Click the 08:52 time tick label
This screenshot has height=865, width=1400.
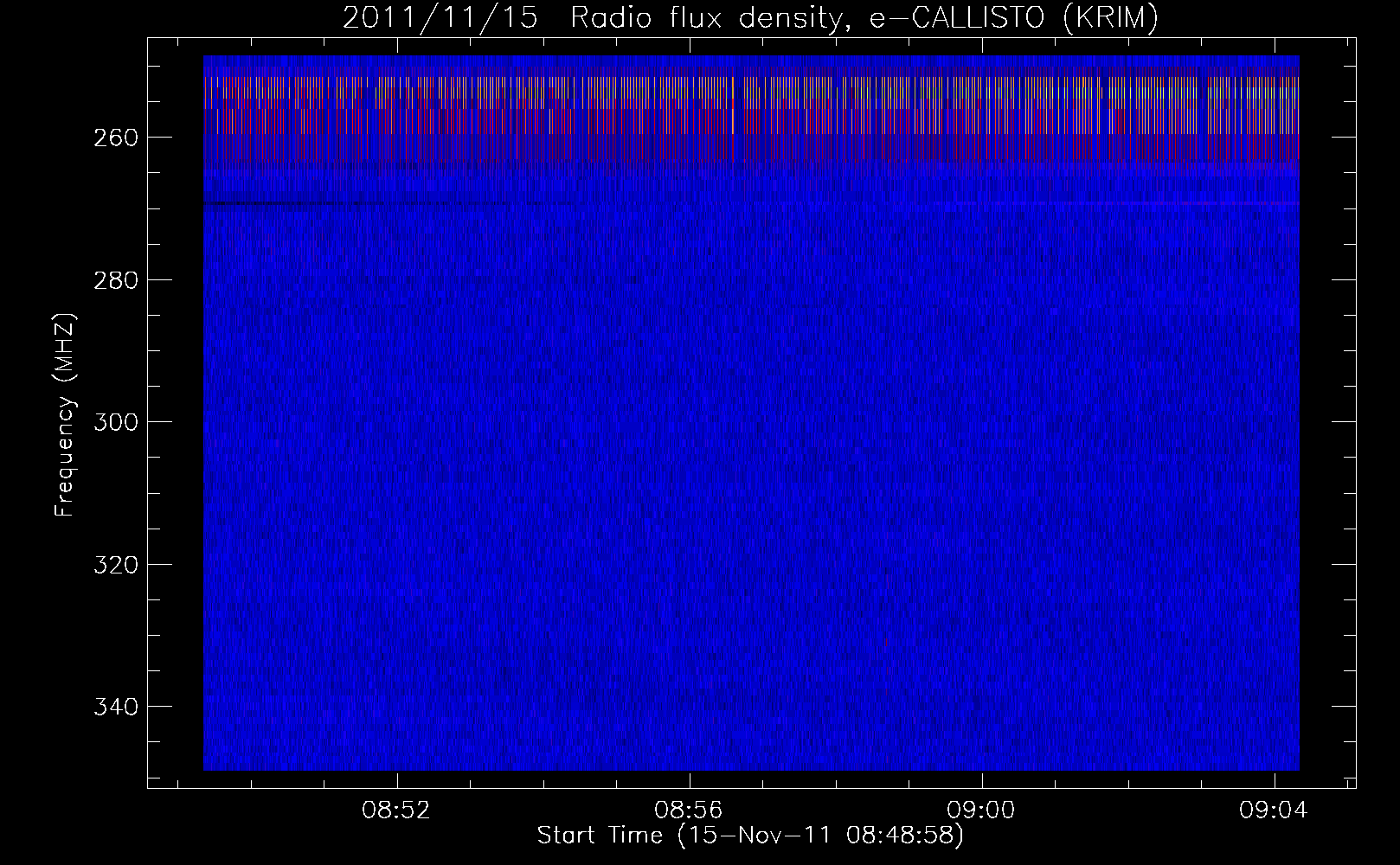click(x=396, y=811)
